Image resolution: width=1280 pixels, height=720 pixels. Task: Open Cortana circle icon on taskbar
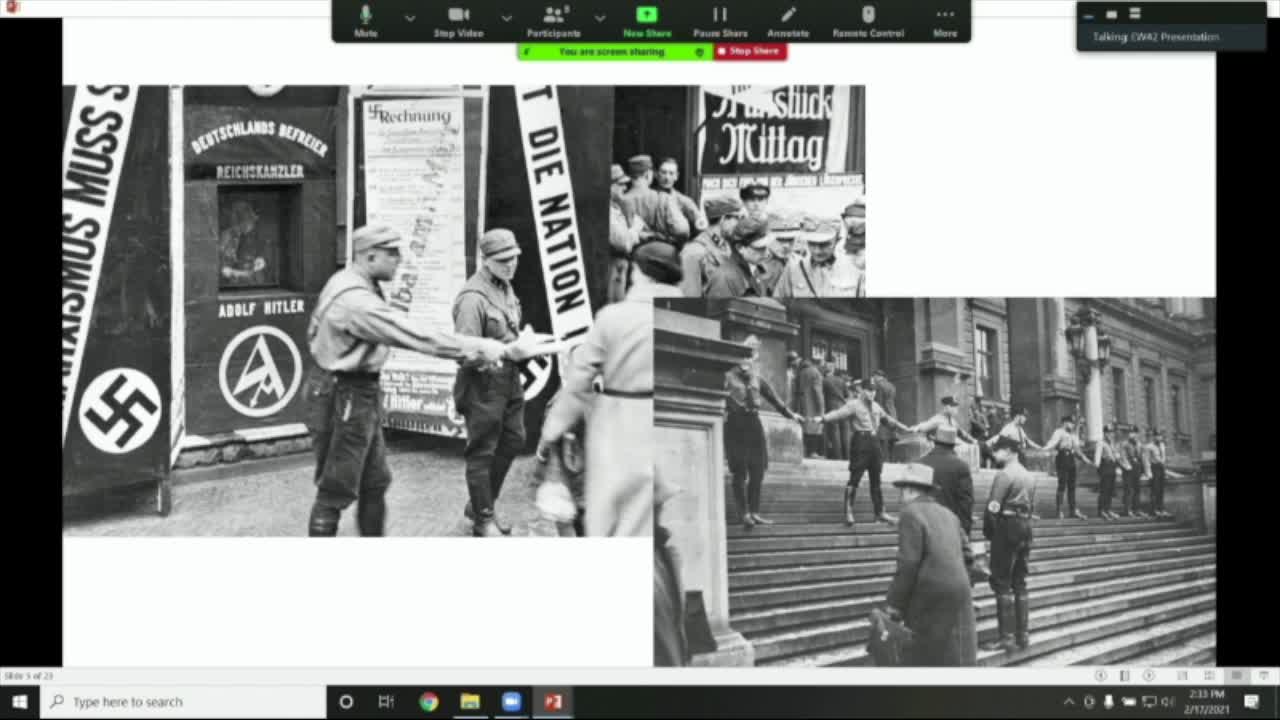click(346, 701)
